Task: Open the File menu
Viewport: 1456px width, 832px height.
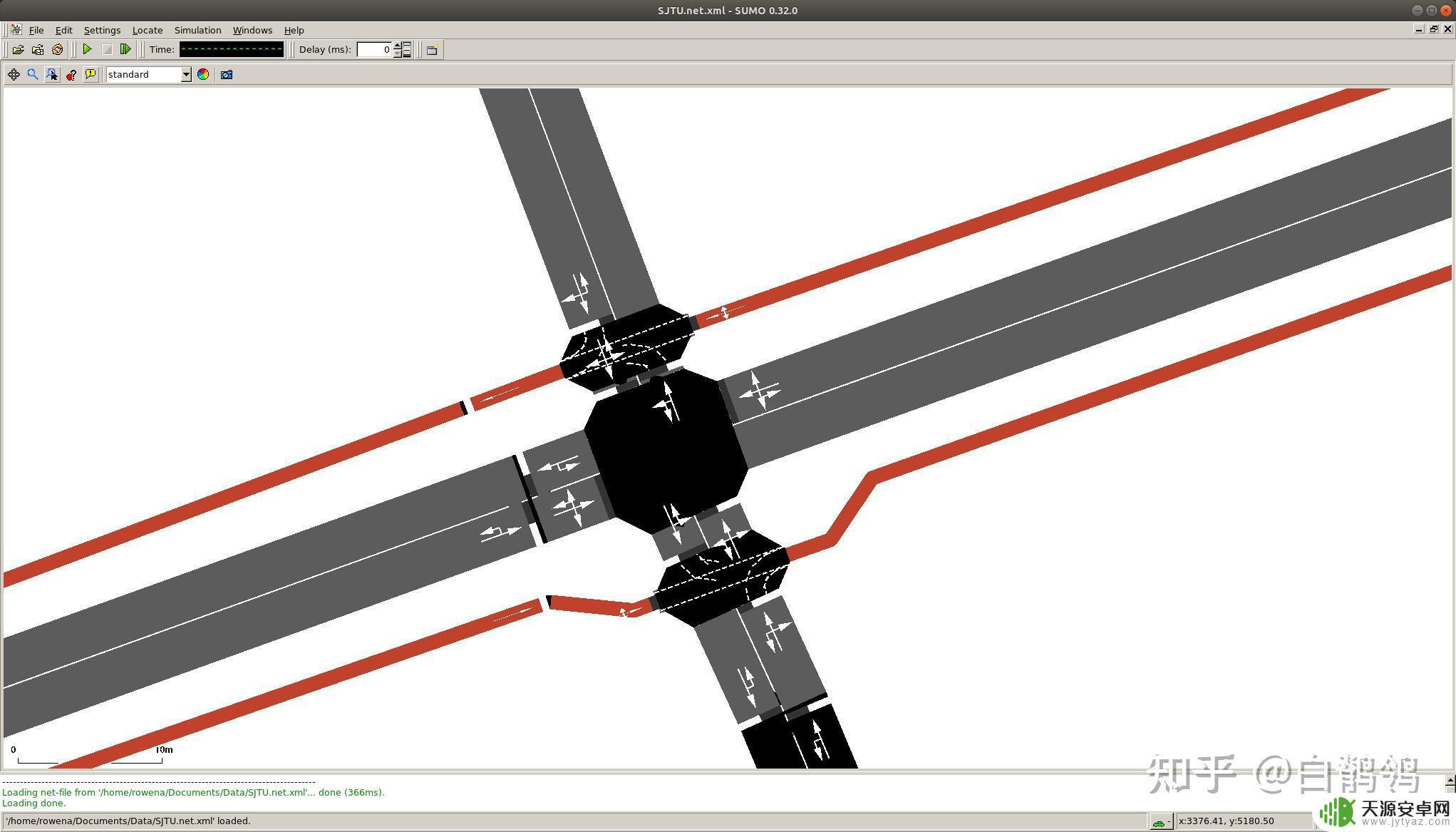Action: (x=36, y=30)
